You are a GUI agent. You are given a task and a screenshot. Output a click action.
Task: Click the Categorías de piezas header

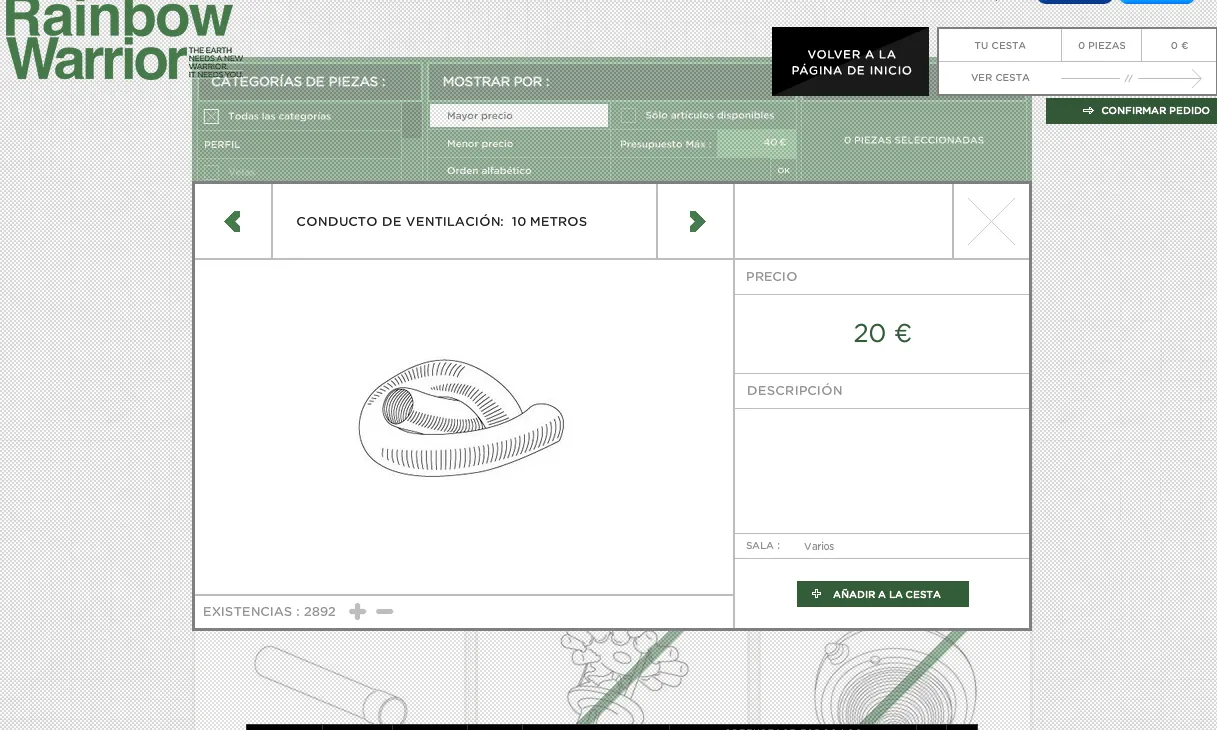click(x=298, y=82)
